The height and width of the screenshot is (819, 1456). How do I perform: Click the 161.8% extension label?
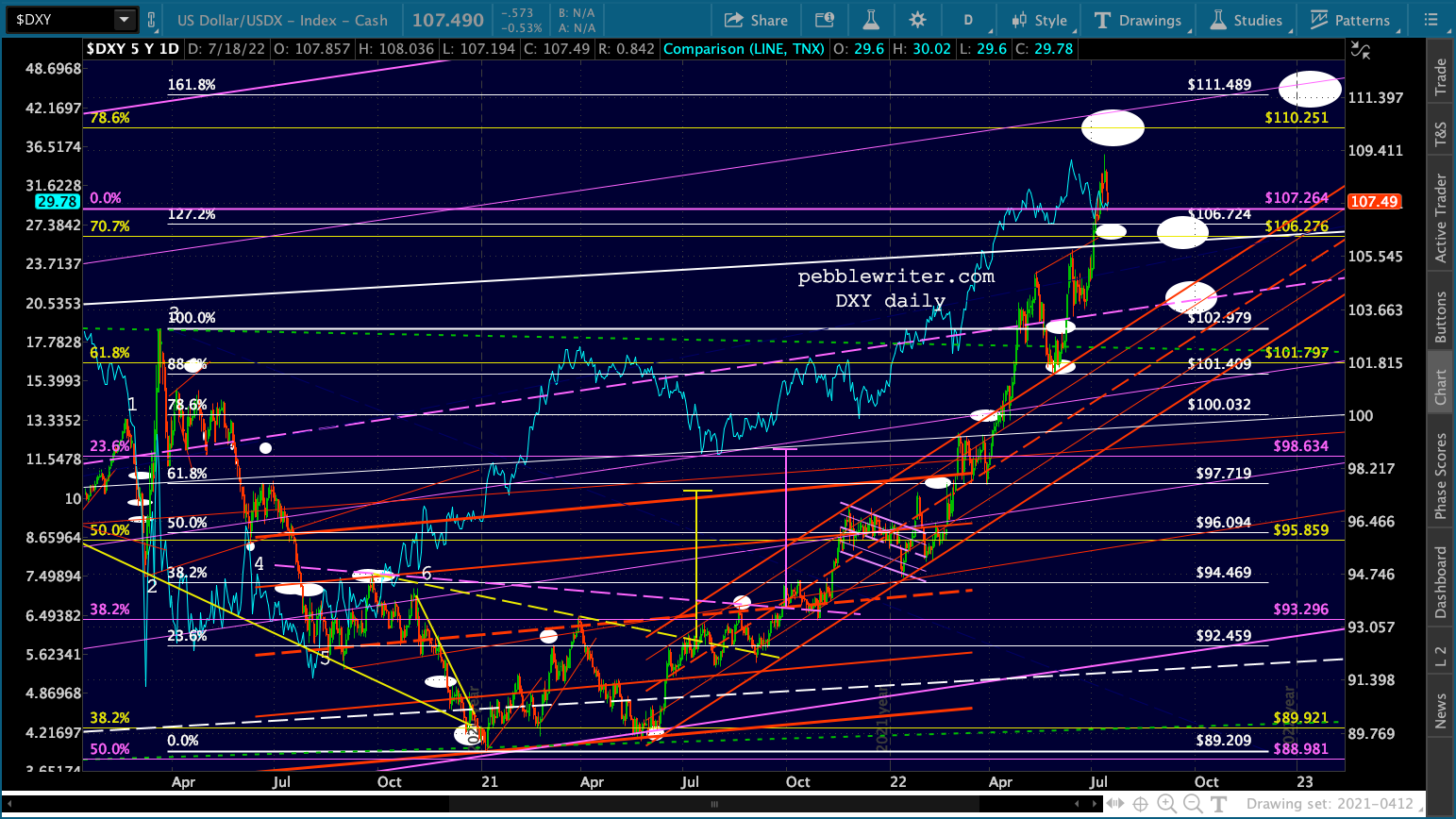click(192, 85)
